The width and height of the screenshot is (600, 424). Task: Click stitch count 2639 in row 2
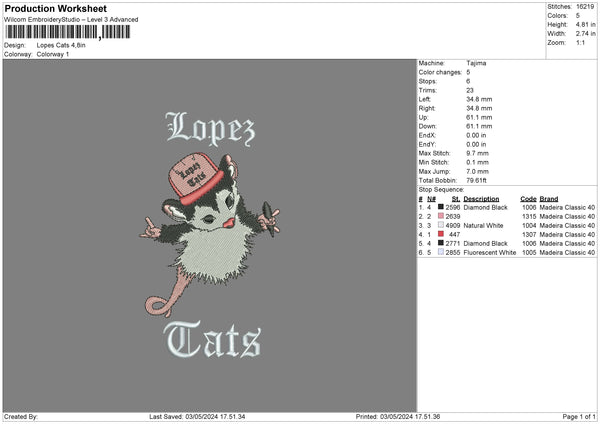453,217
